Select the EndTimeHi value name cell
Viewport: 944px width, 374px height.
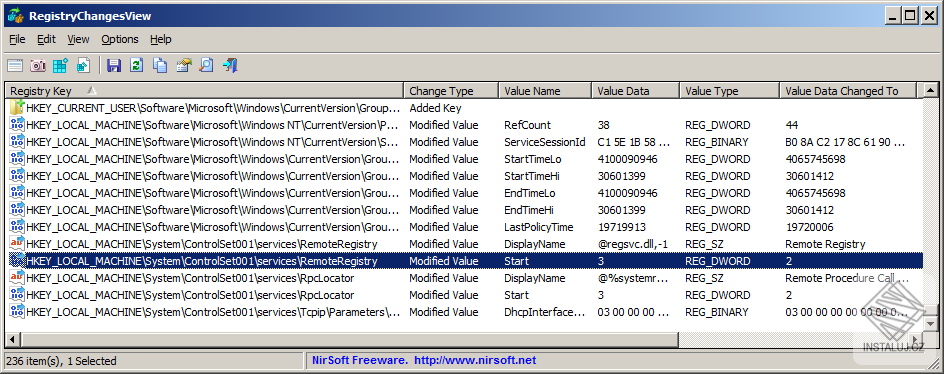tap(529, 210)
